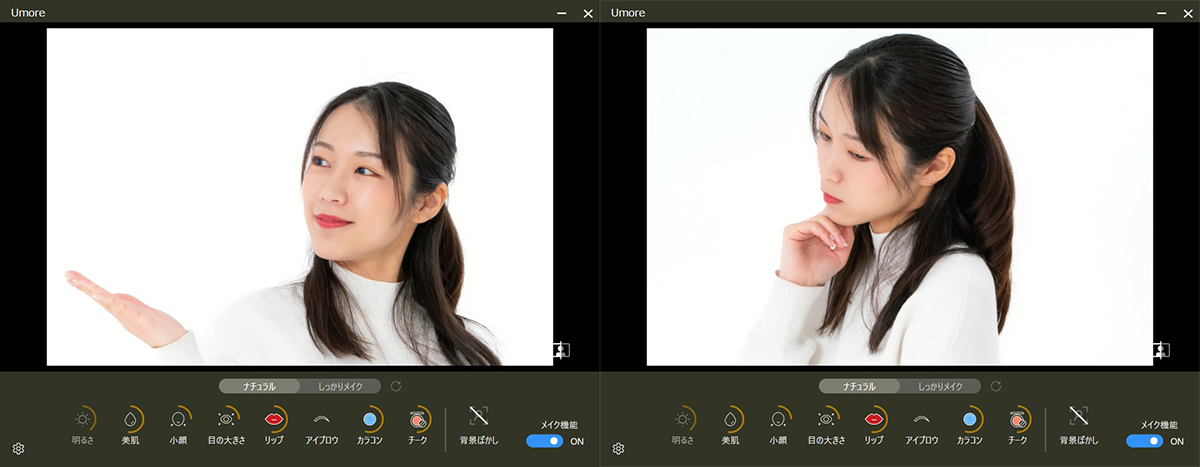
Task: Click チーク cheek blush icon in right window
Action: tap(1018, 420)
